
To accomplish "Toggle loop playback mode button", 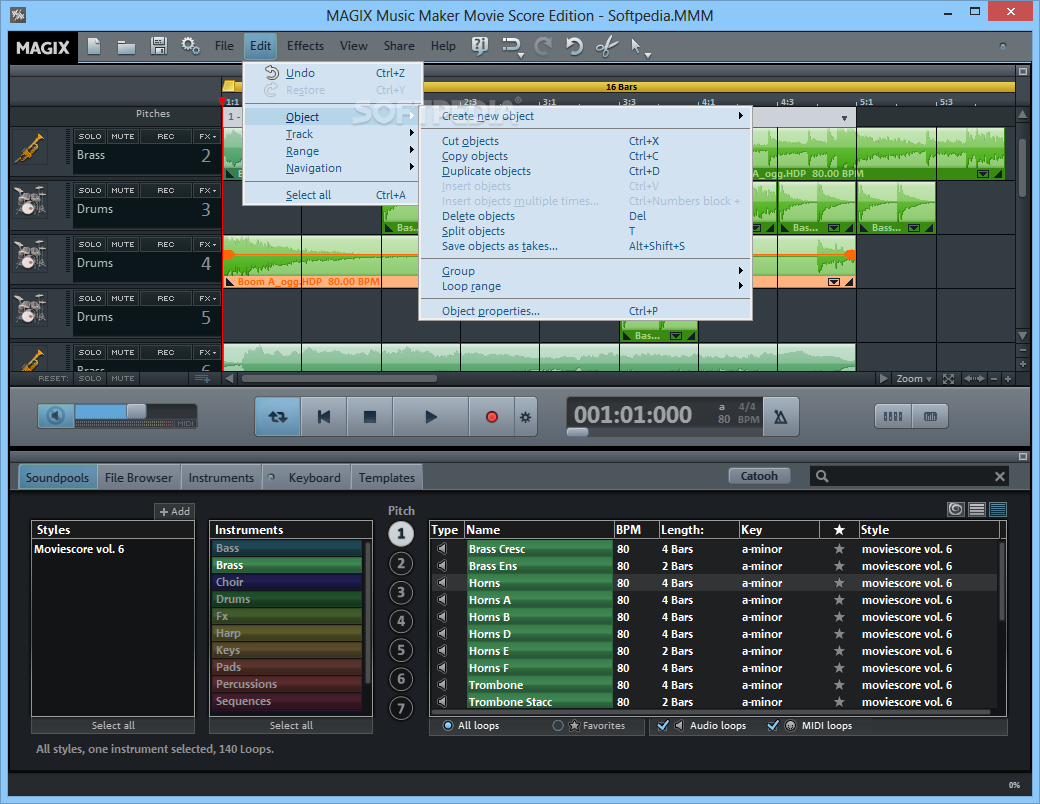I will 278,417.
